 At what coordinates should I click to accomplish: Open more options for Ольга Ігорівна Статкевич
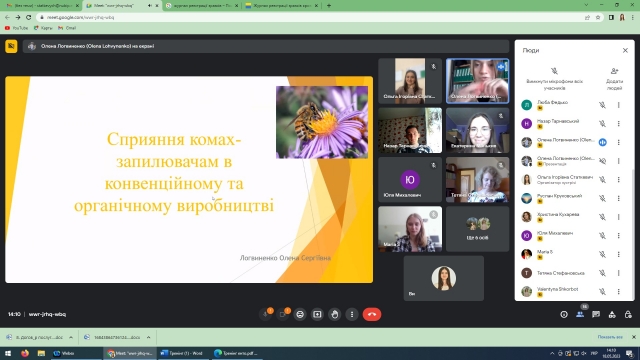tap(618, 180)
